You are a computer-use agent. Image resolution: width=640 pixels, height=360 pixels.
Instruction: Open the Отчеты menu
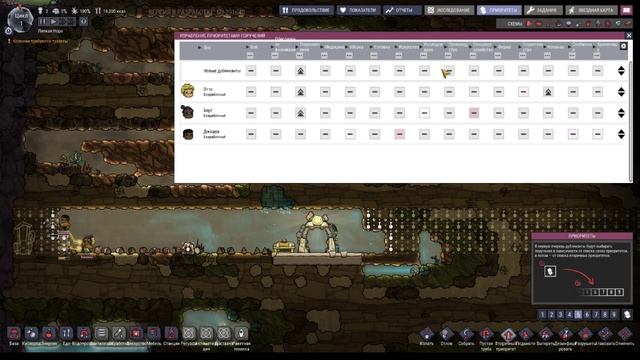(402, 10)
